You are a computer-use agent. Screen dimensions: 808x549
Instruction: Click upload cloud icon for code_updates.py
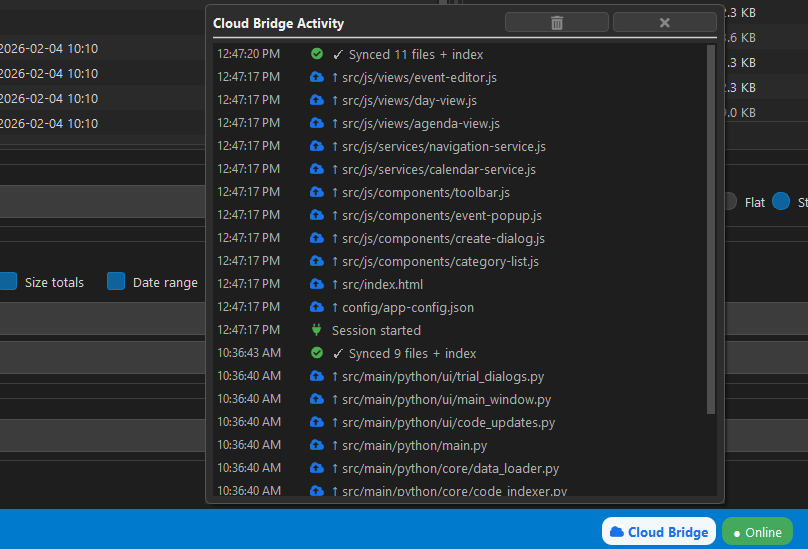click(x=317, y=422)
